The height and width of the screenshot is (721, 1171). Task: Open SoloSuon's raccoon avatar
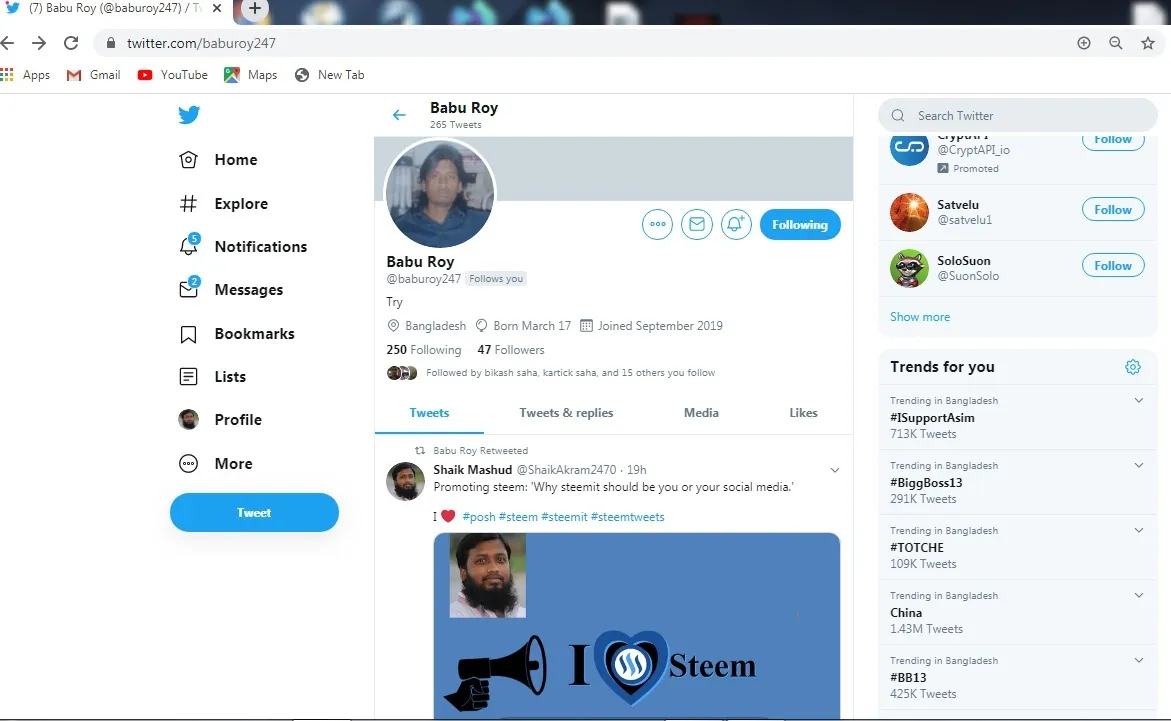click(x=909, y=268)
